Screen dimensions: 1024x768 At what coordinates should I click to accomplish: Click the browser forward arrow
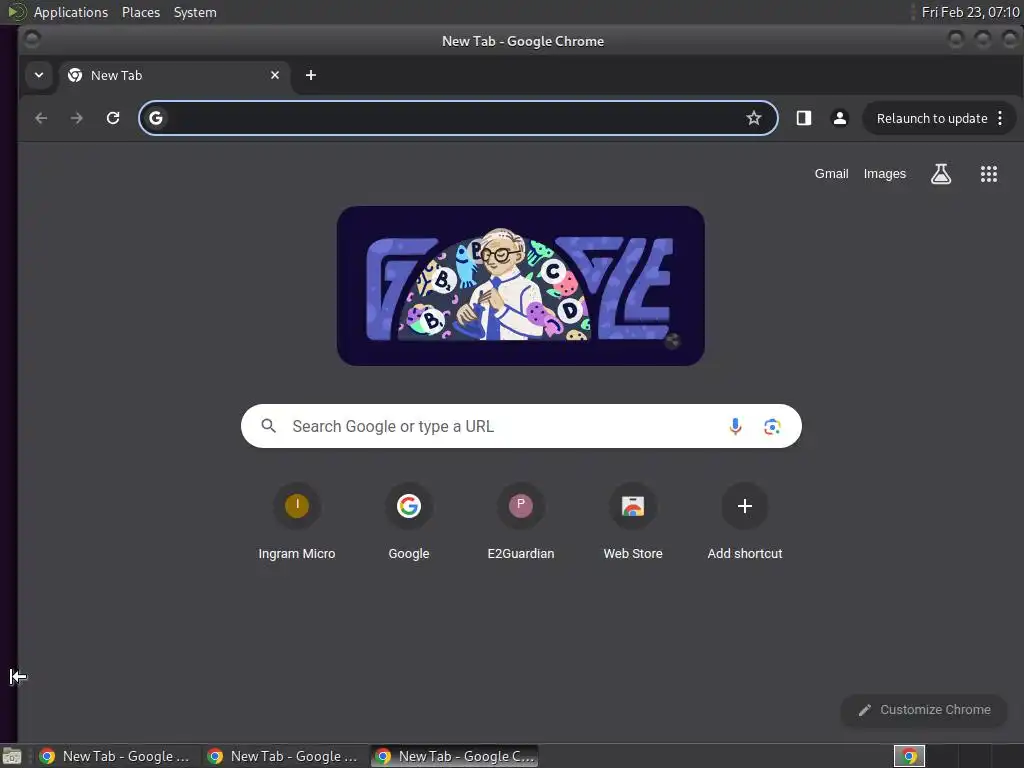(x=76, y=118)
